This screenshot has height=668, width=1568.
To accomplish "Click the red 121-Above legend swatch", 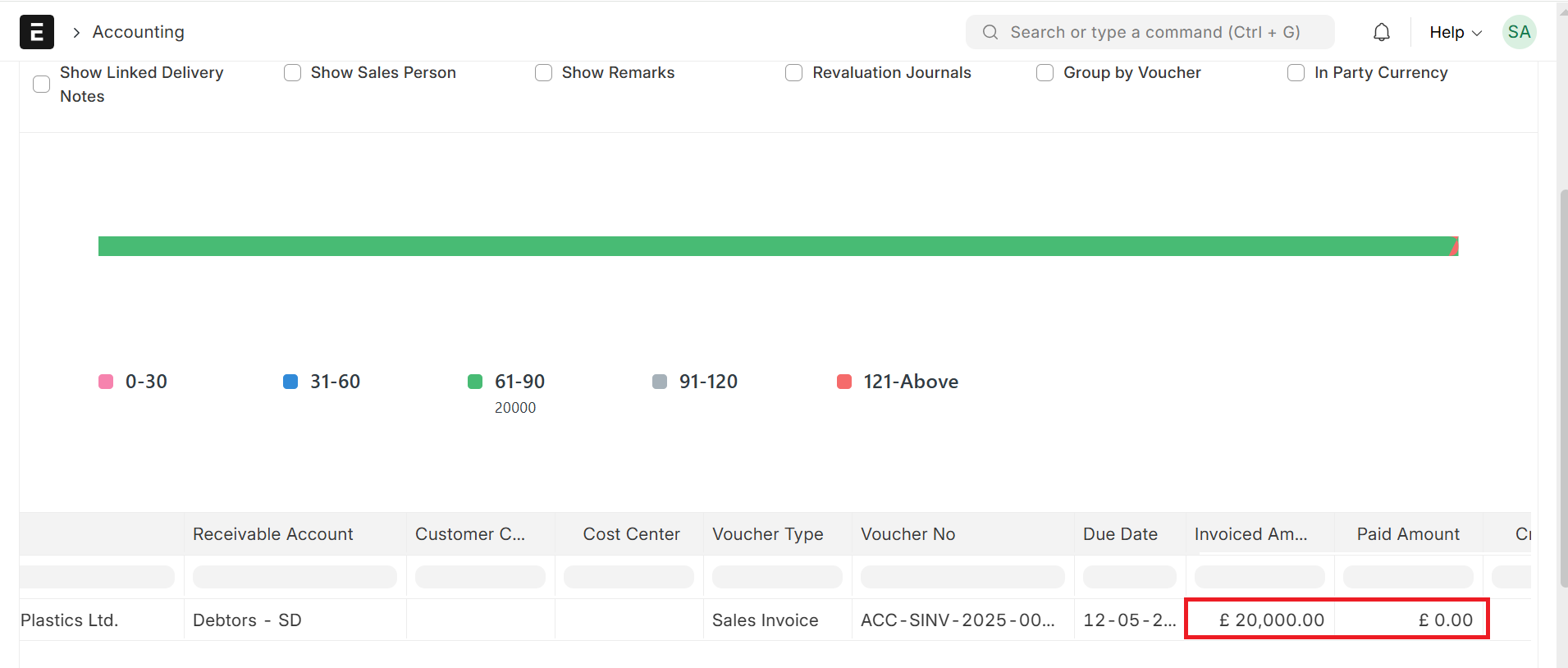I will (x=844, y=382).
